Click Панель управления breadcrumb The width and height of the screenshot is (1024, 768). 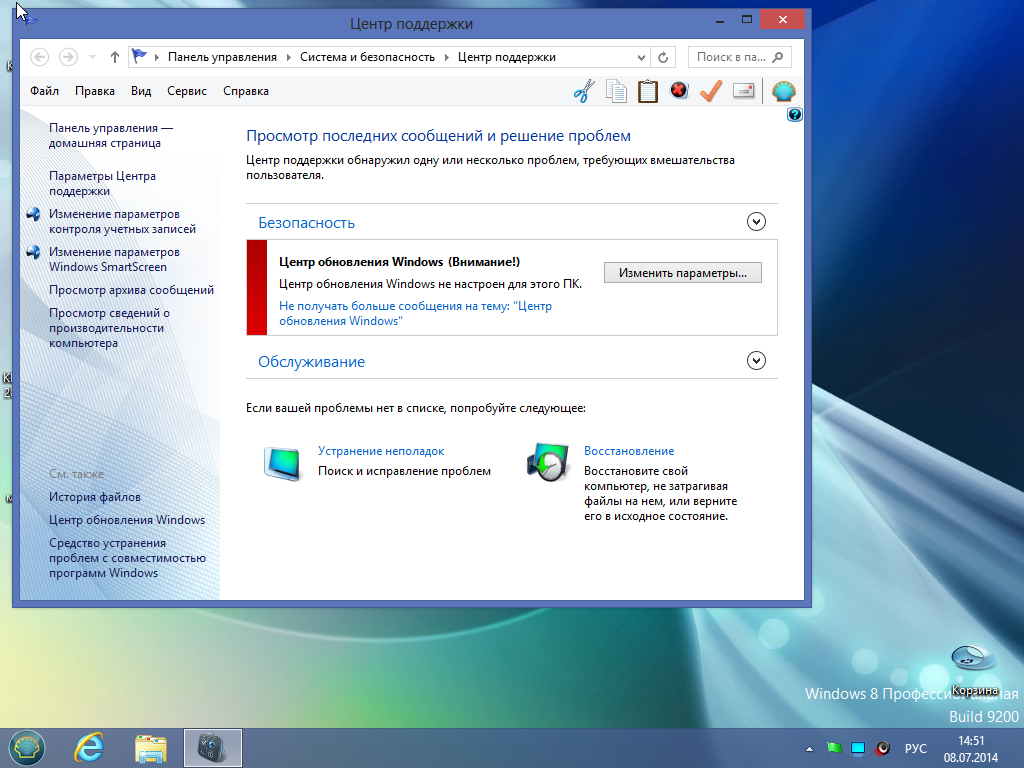[222, 57]
